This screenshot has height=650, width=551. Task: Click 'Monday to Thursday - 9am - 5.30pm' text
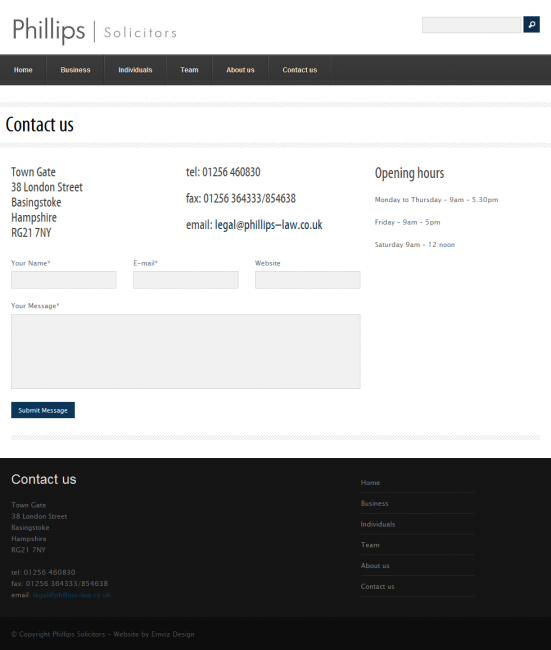(436, 199)
